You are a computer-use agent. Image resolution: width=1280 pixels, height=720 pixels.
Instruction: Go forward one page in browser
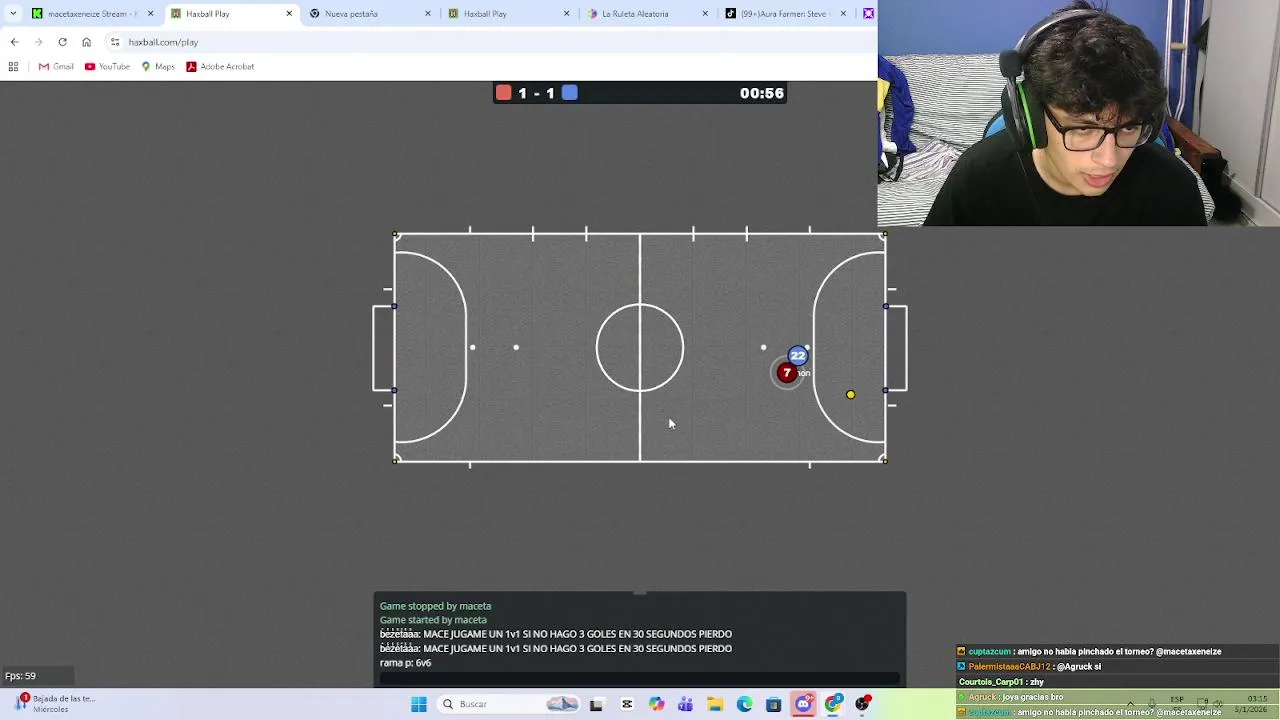[x=38, y=42]
